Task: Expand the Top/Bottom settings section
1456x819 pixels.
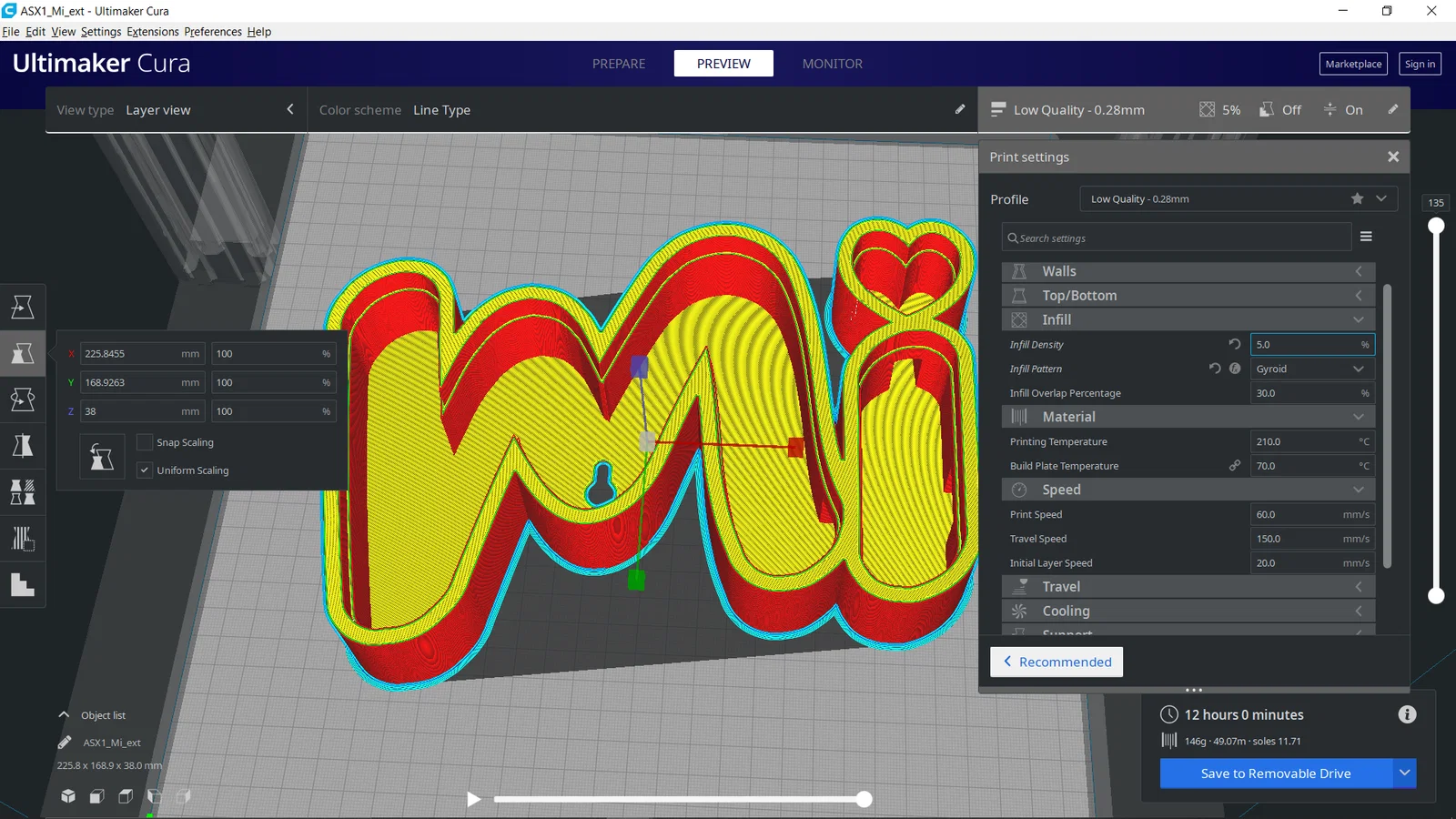Action: [1188, 296]
